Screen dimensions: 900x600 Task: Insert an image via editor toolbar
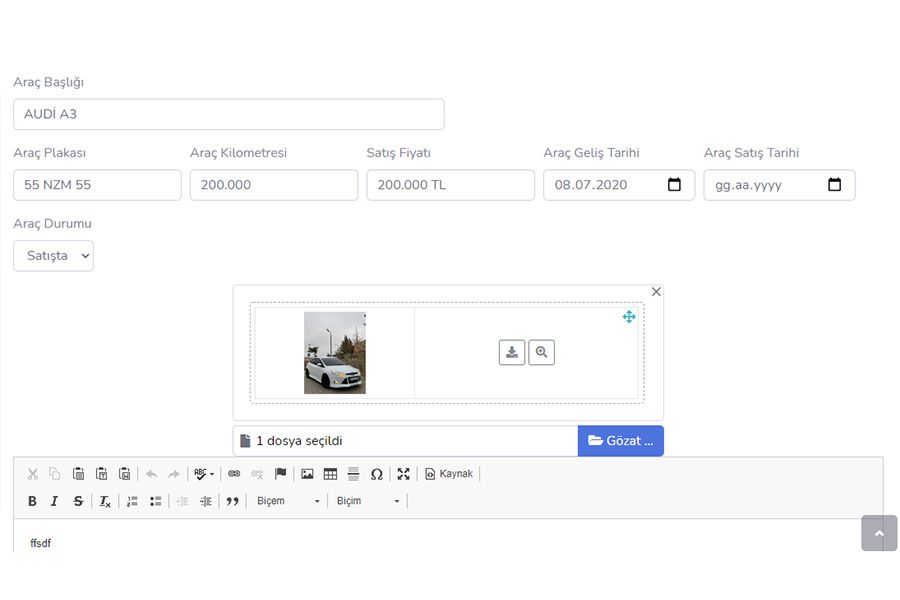pyautogui.click(x=307, y=474)
